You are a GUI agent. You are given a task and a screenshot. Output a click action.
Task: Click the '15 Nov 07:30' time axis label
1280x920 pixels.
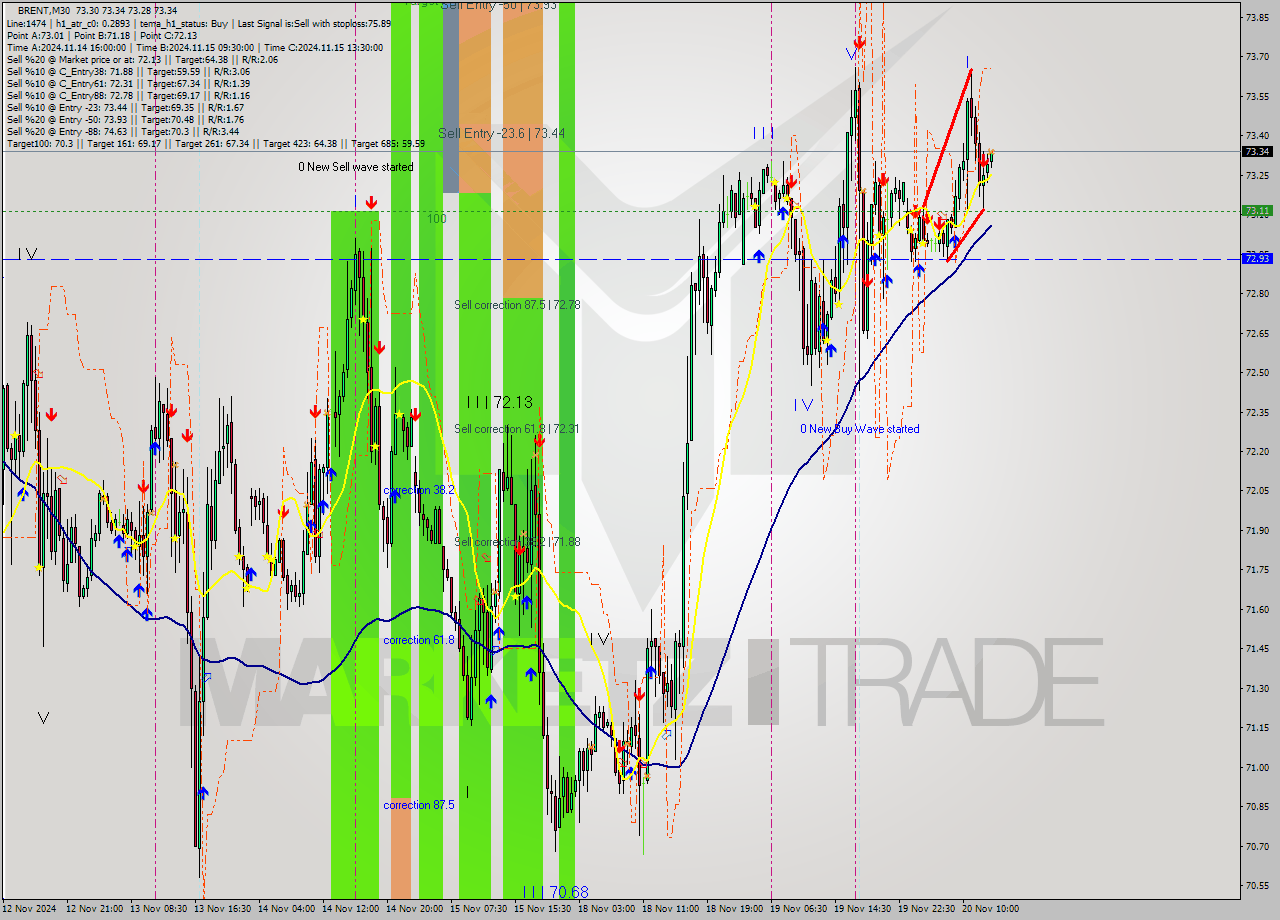[480, 909]
